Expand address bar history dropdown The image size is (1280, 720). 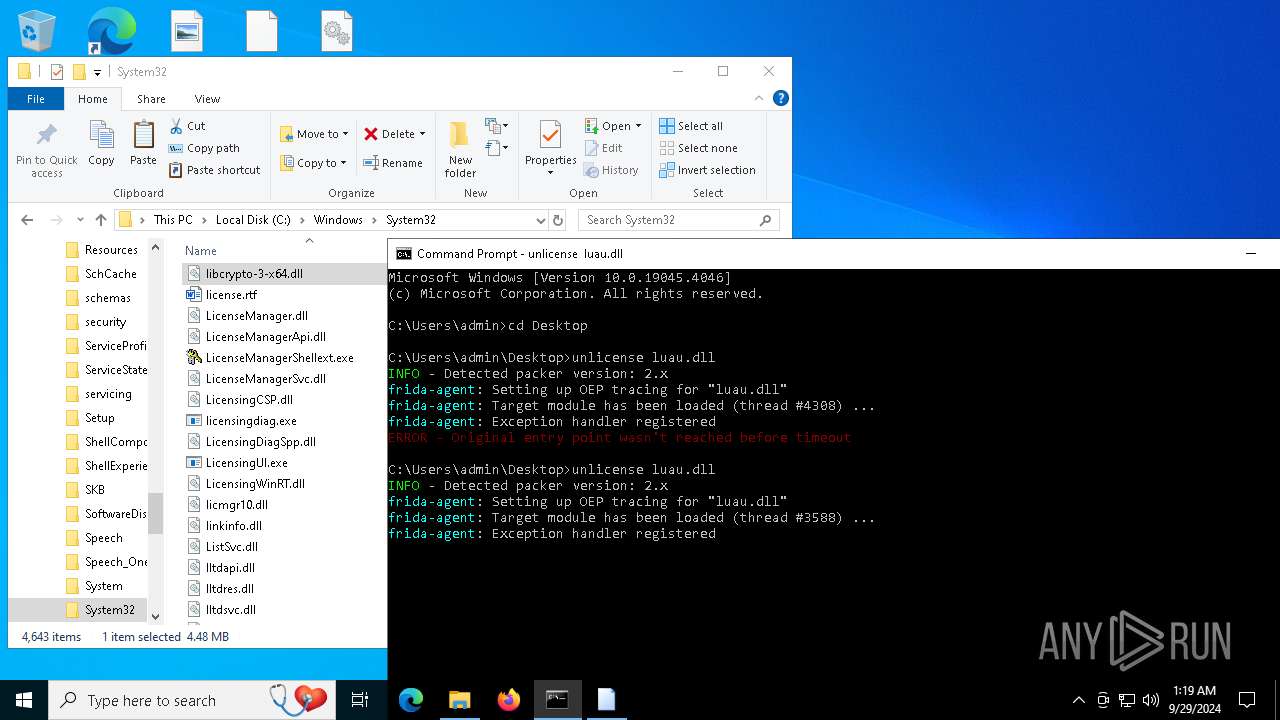[x=540, y=220]
